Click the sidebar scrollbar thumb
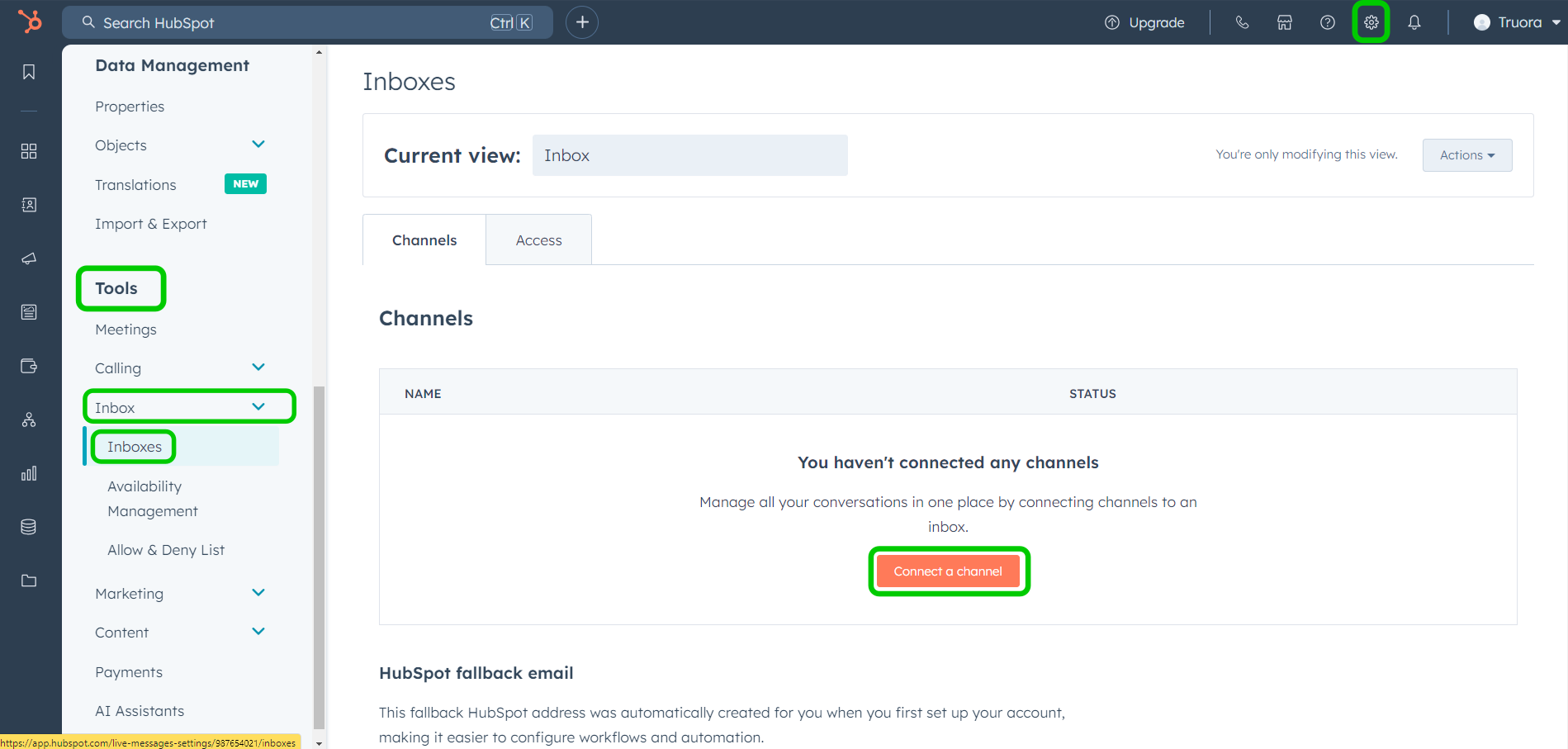This screenshot has width=1568, height=749. (x=320, y=557)
